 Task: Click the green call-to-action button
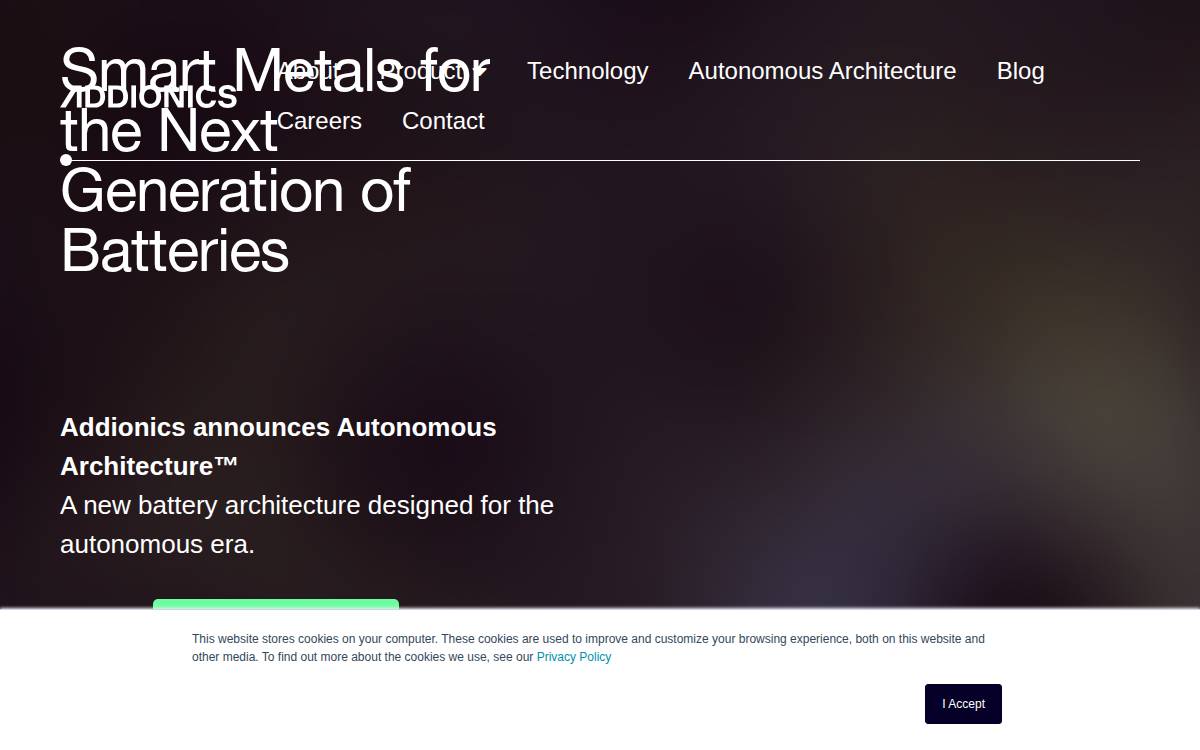click(x=276, y=604)
